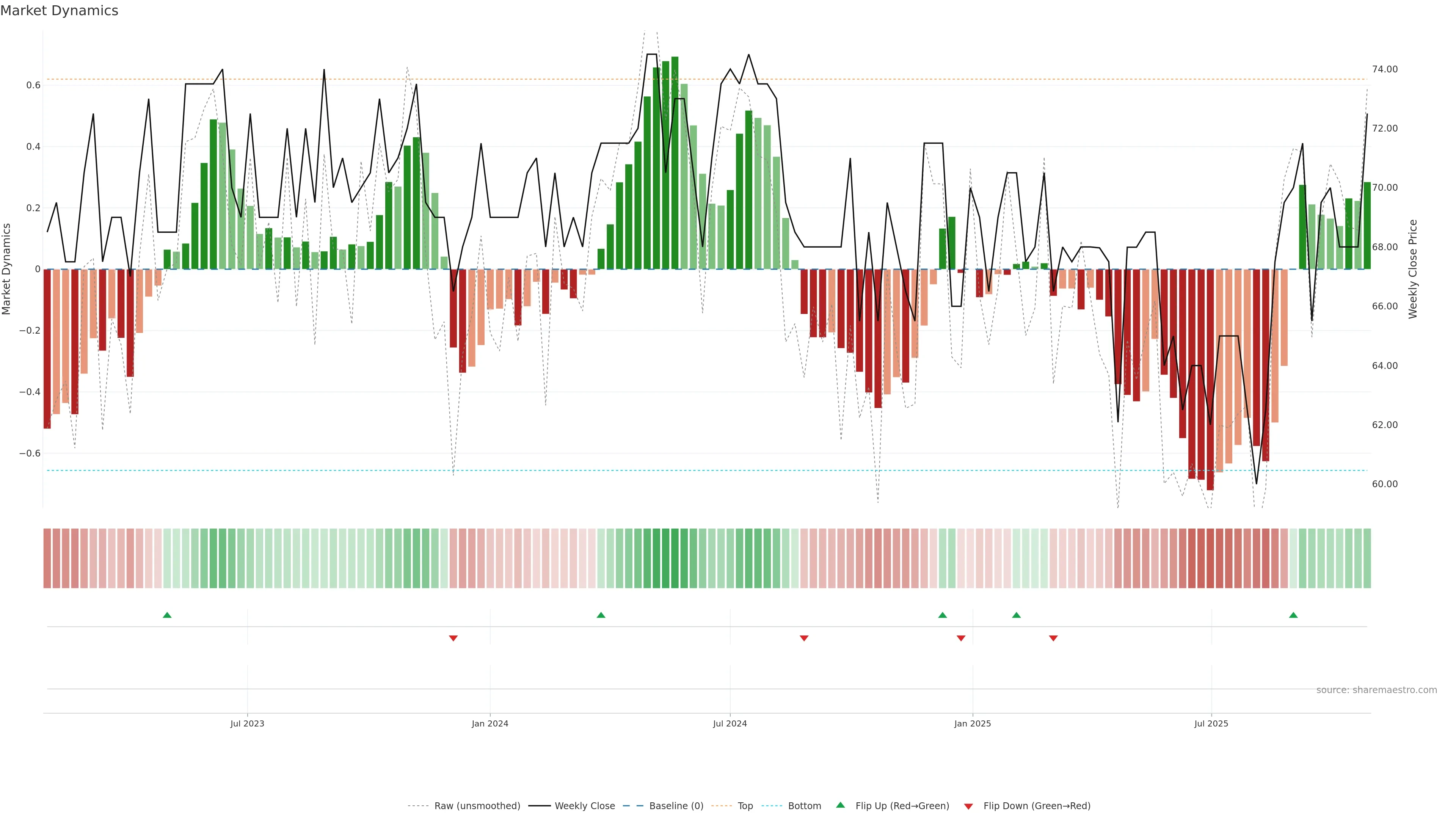Click the source sharemaestro.com text
Image resolution: width=1456 pixels, height=819 pixels.
1376,690
